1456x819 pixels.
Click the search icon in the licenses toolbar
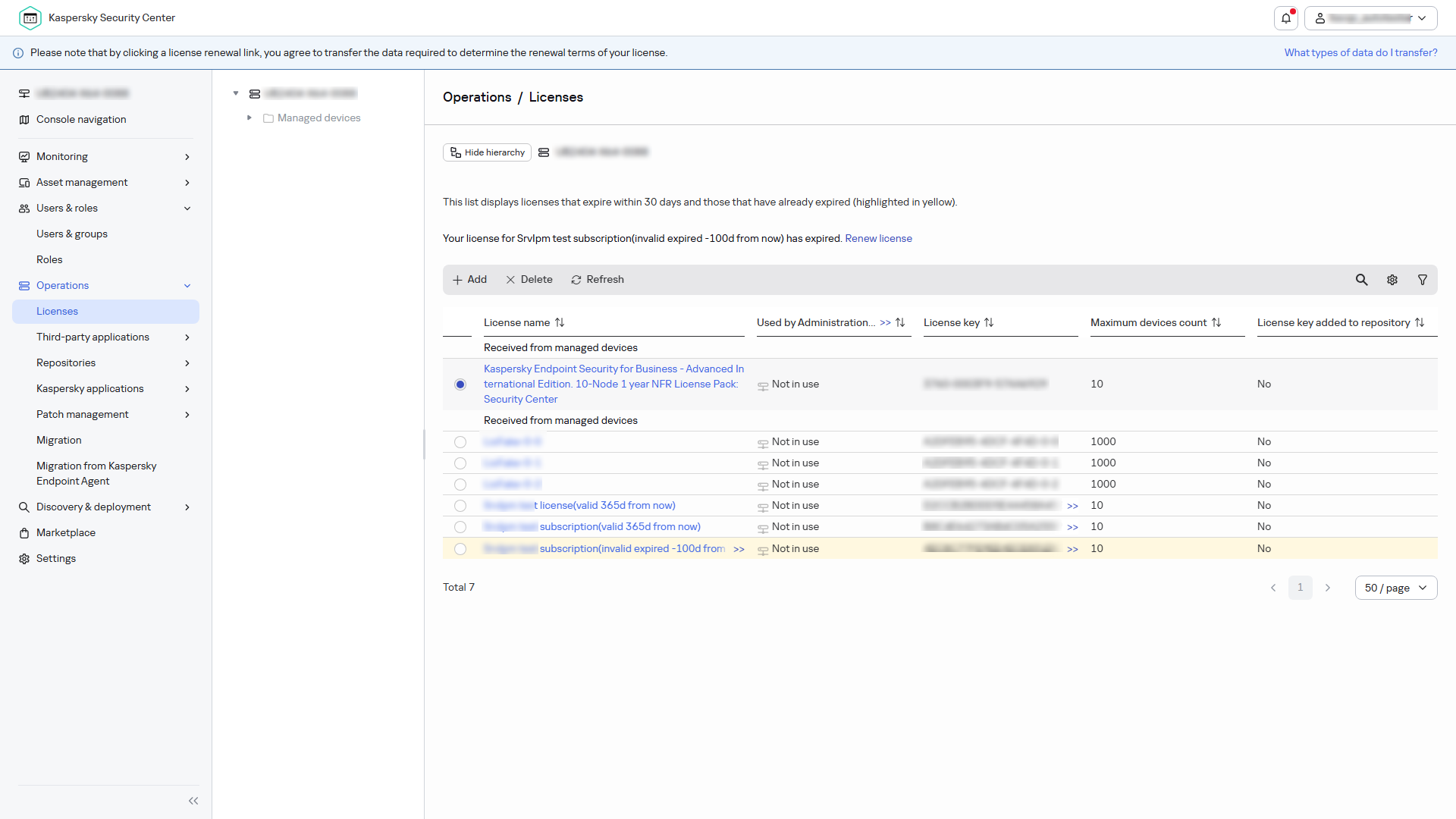pos(1362,280)
